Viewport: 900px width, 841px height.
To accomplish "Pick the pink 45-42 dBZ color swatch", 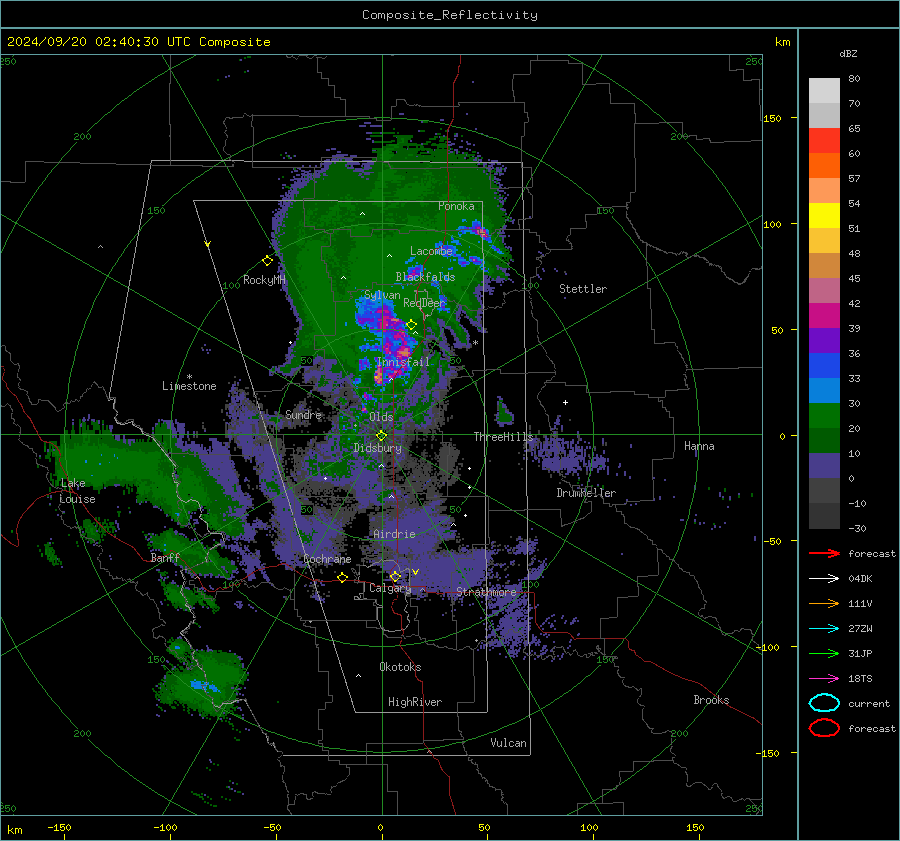I will [824, 291].
